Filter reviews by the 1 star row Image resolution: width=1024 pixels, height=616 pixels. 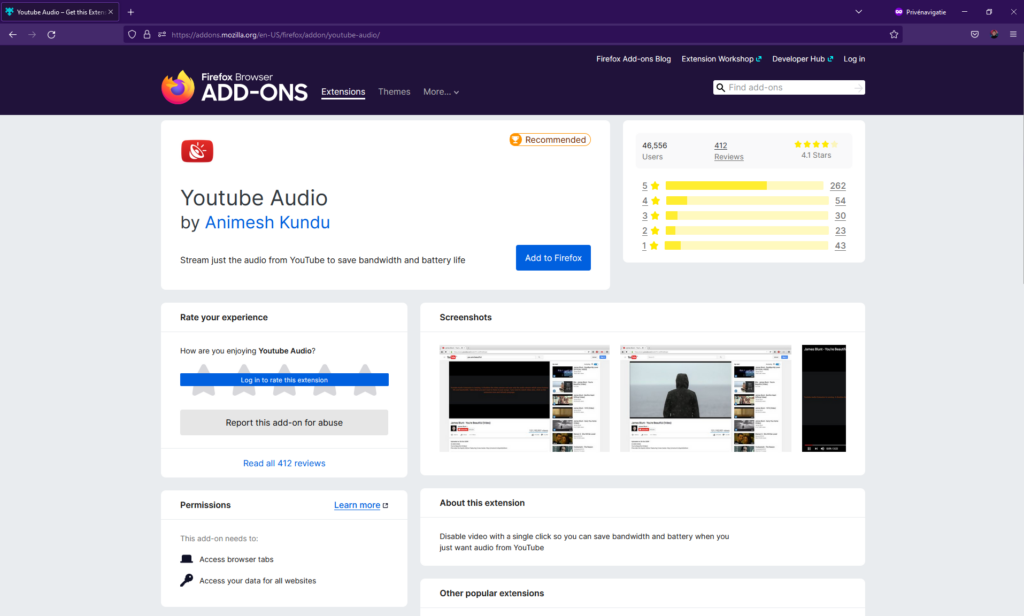744,246
